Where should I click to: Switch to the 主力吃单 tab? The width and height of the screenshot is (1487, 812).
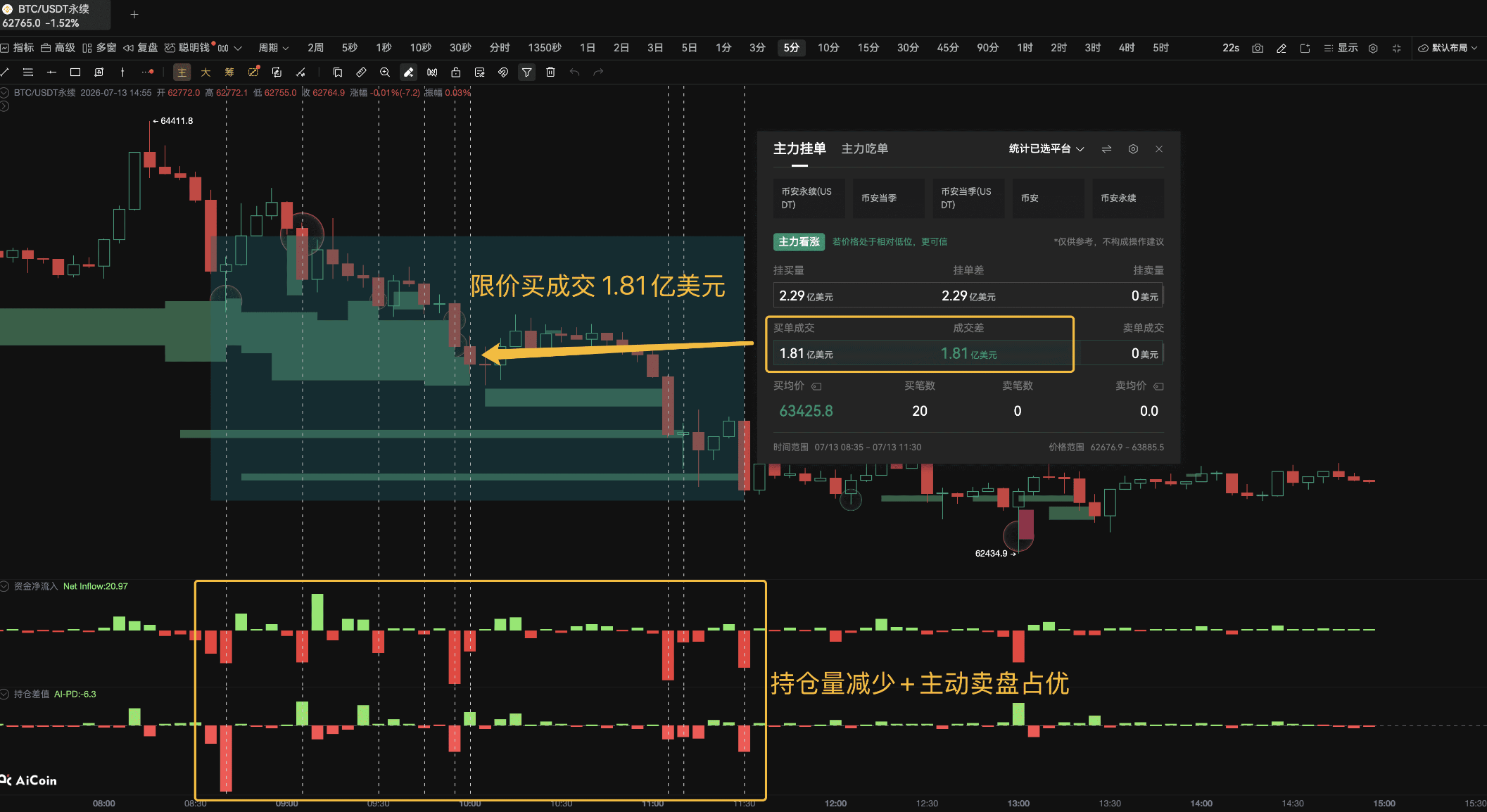(864, 148)
